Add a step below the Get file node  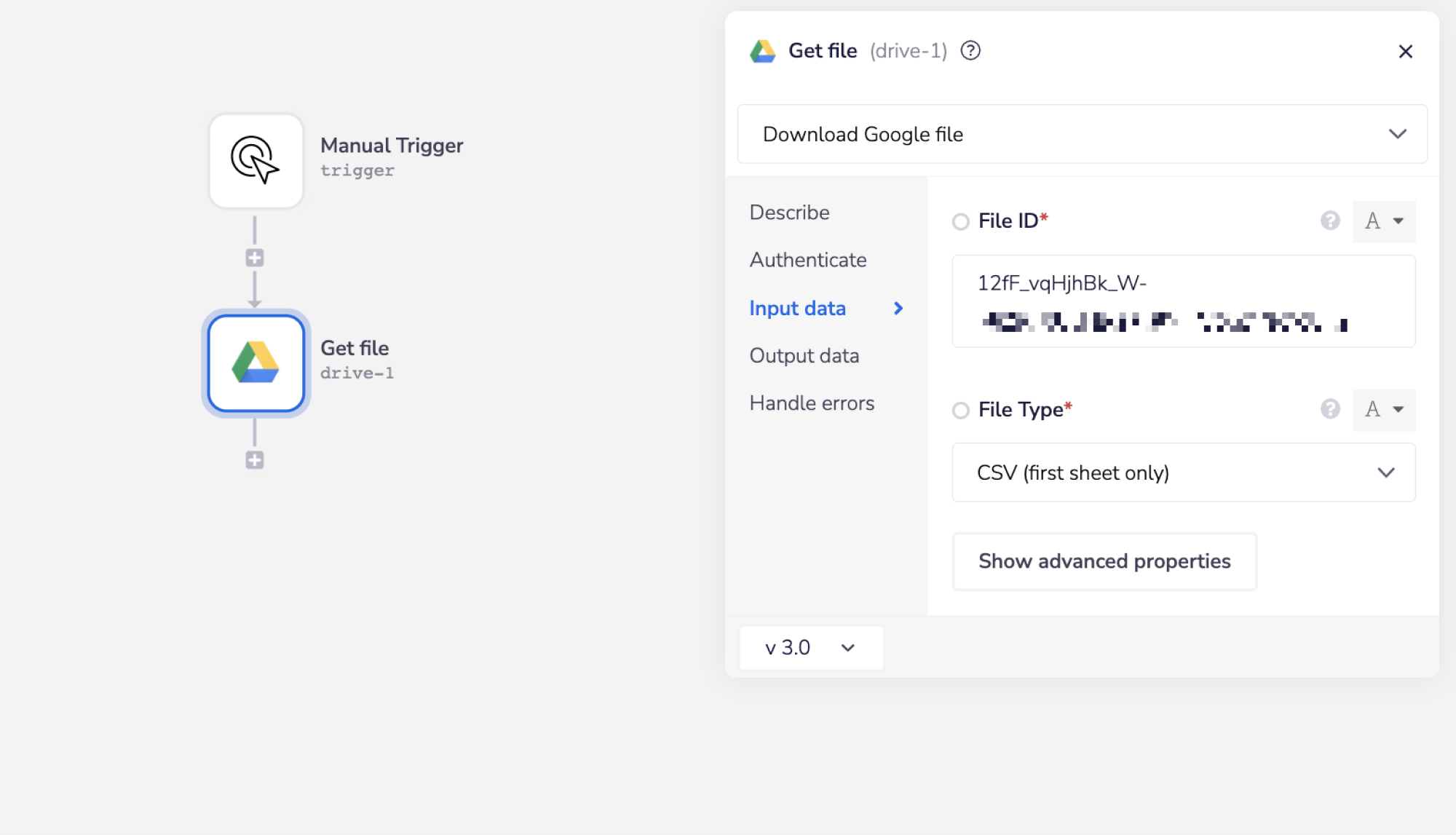coord(254,460)
